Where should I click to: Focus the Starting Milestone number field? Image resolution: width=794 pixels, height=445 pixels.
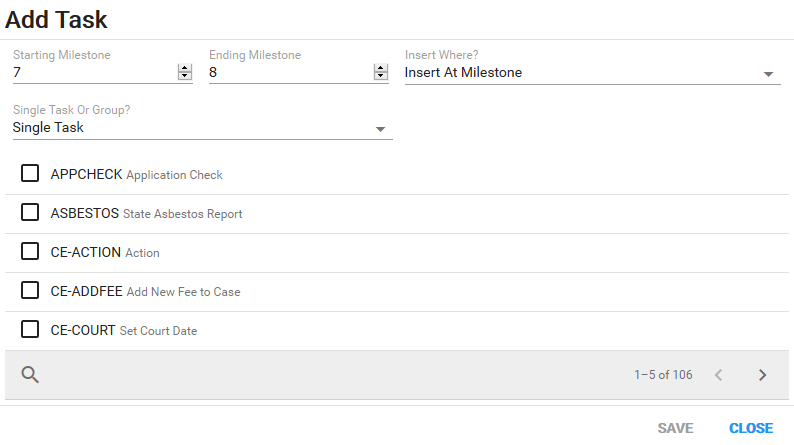coord(95,72)
